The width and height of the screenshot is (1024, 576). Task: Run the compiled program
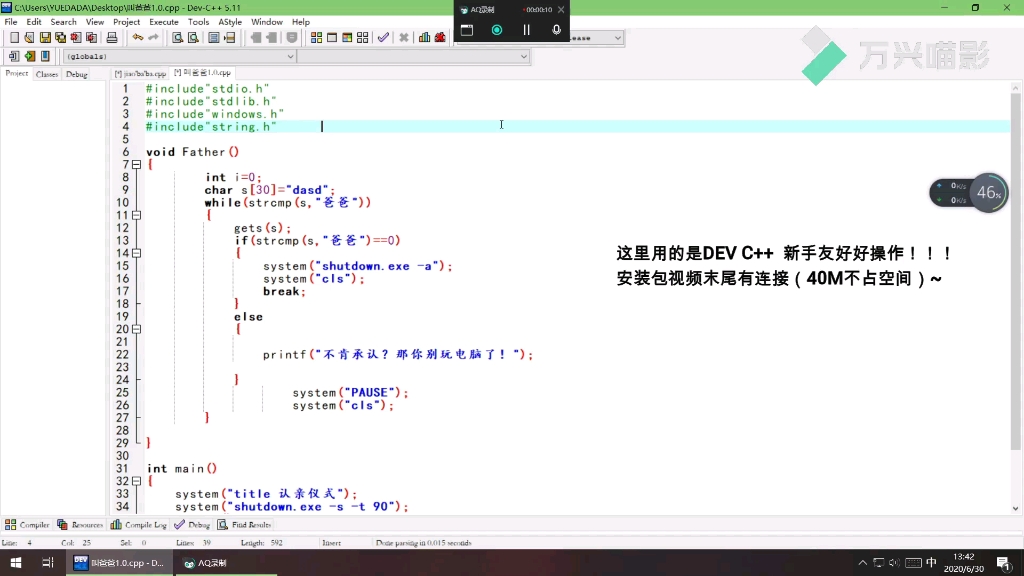pyautogui.click(x=330, y=38)
